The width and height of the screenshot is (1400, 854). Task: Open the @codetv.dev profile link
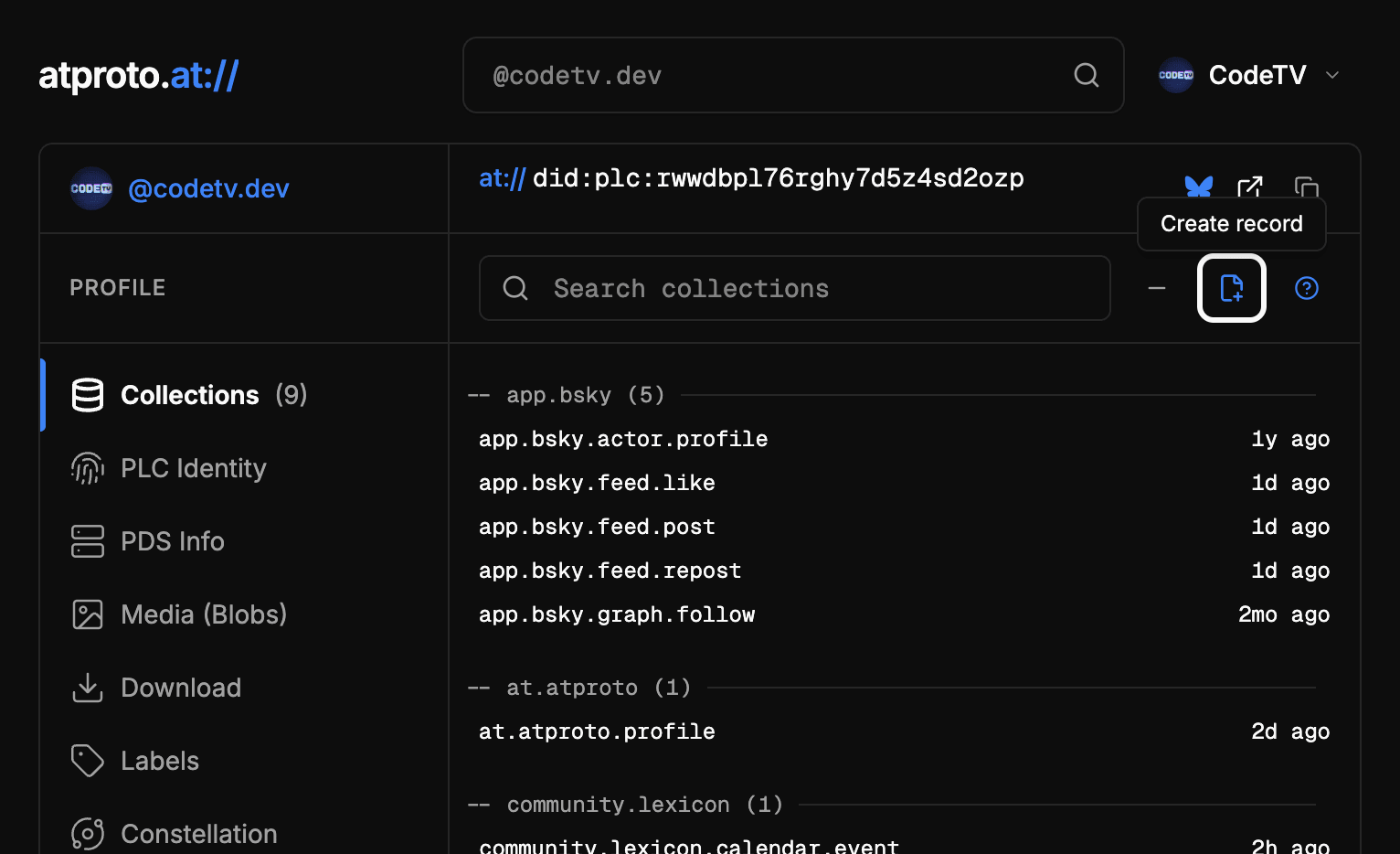[208, 188]
